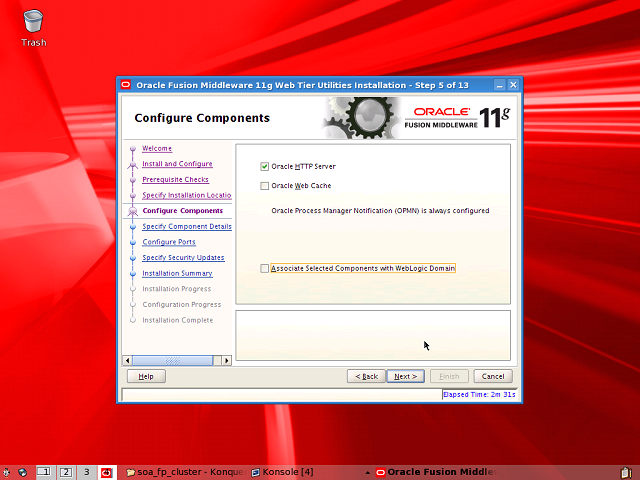Click the Cancel button
This screenshot has width=640, height=480.
pos(493,376)
